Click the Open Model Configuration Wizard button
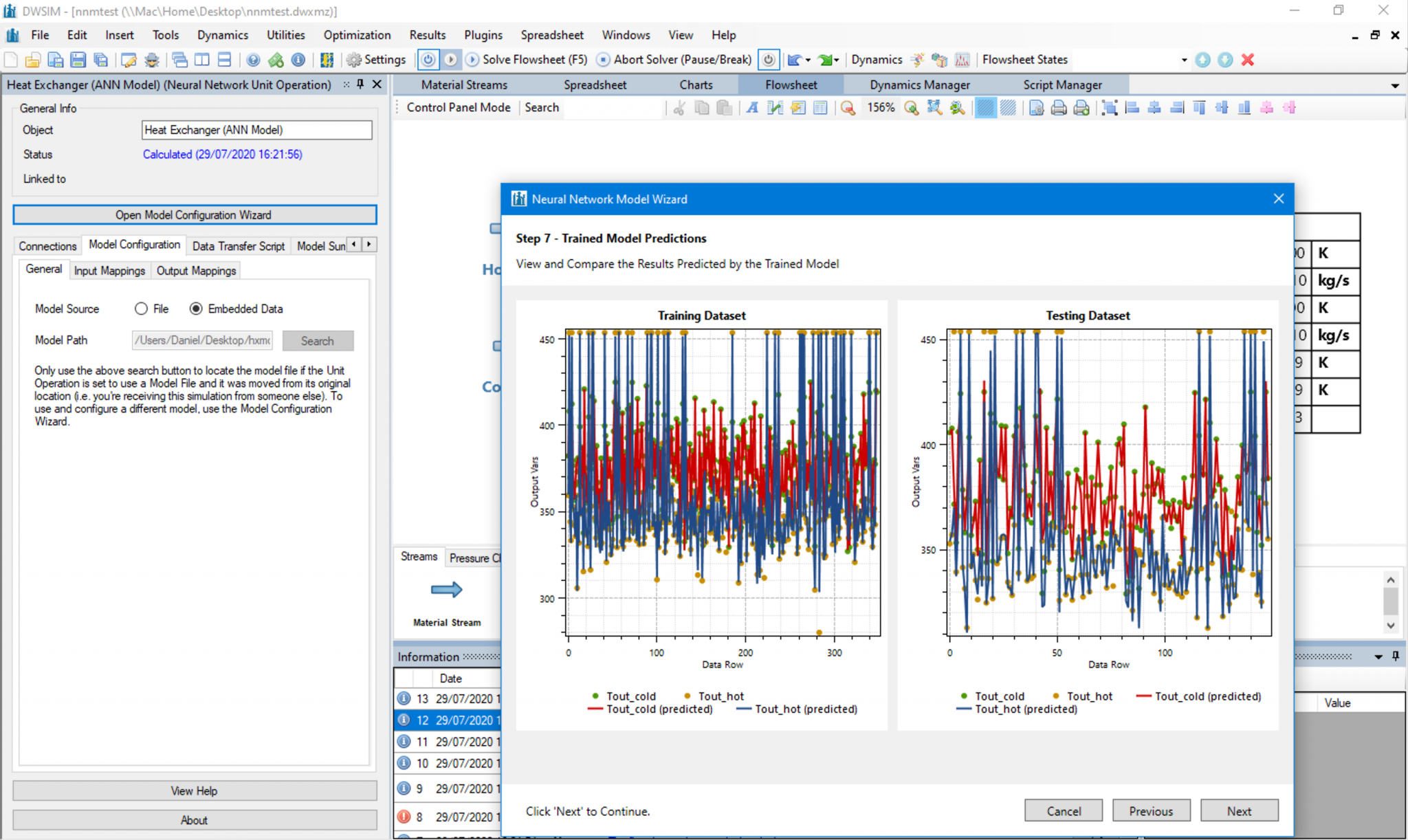Image resolution: width=1408 pixels, height=840 pixels. [195, 214]
